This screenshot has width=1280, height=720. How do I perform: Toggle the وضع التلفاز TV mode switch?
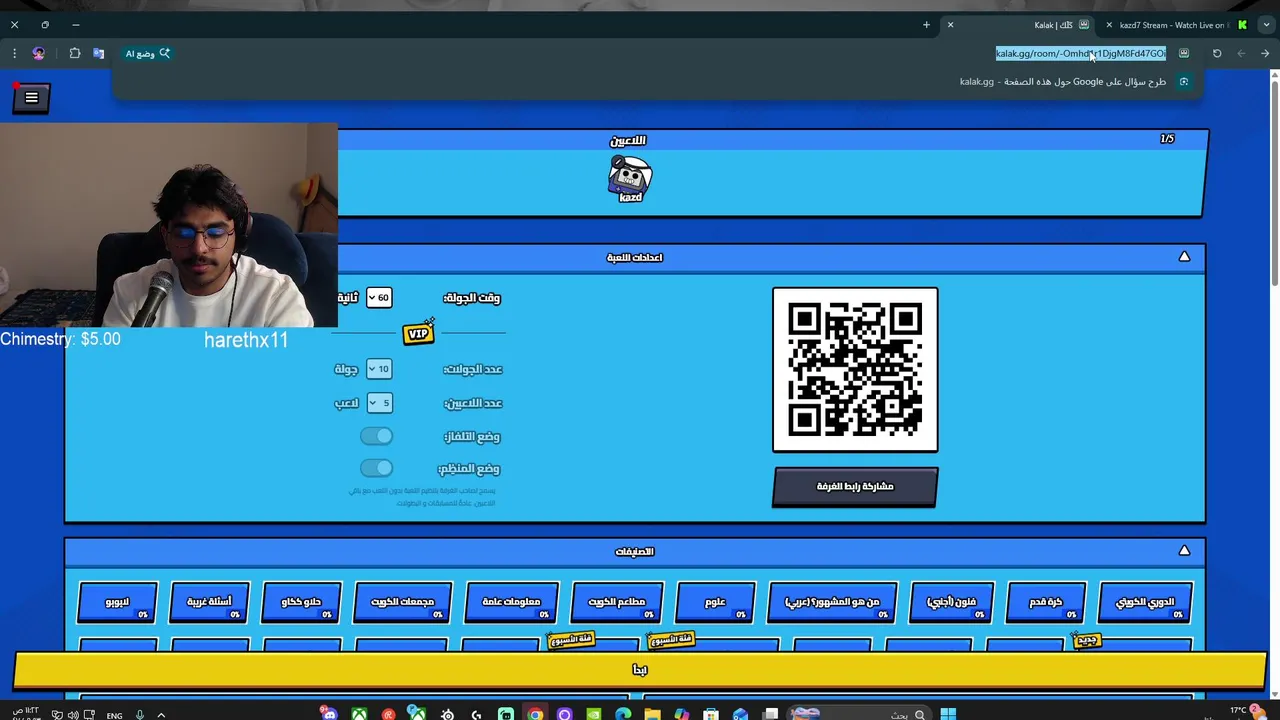click(377, 436)
